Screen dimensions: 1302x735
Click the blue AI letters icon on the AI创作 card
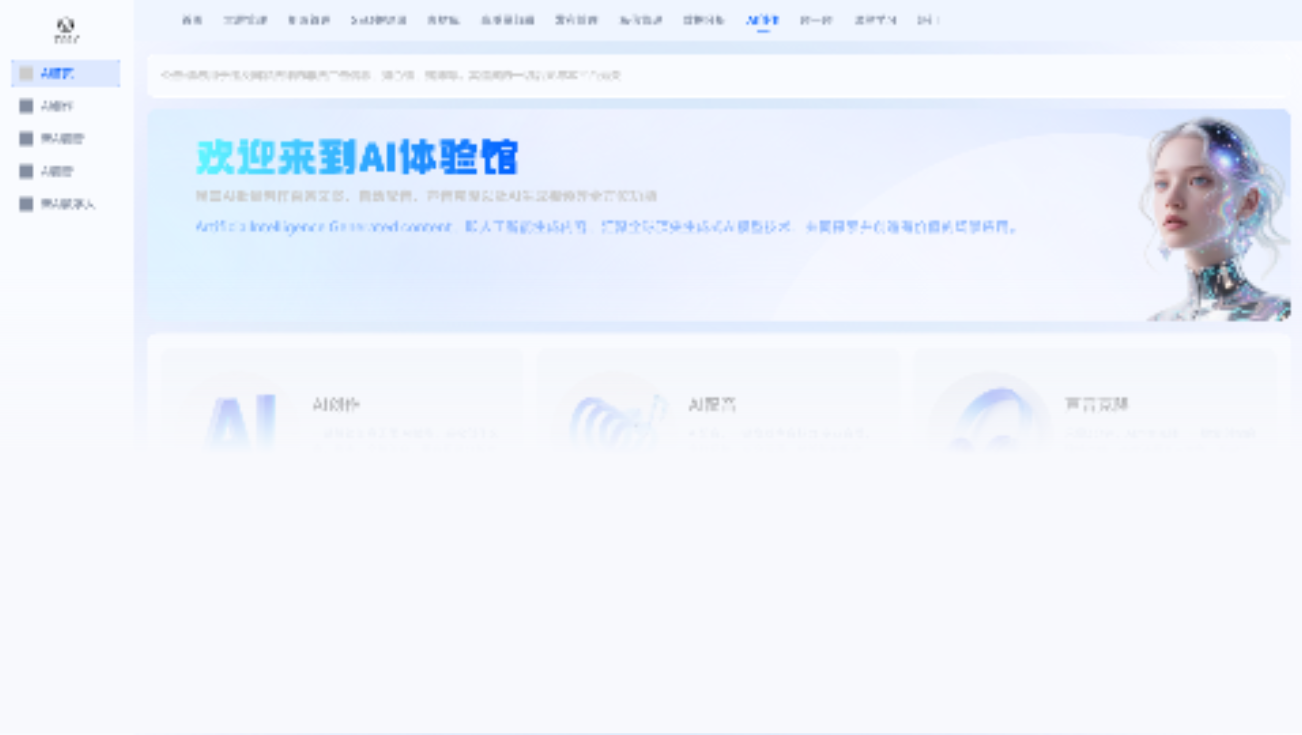tap(242, 410)
